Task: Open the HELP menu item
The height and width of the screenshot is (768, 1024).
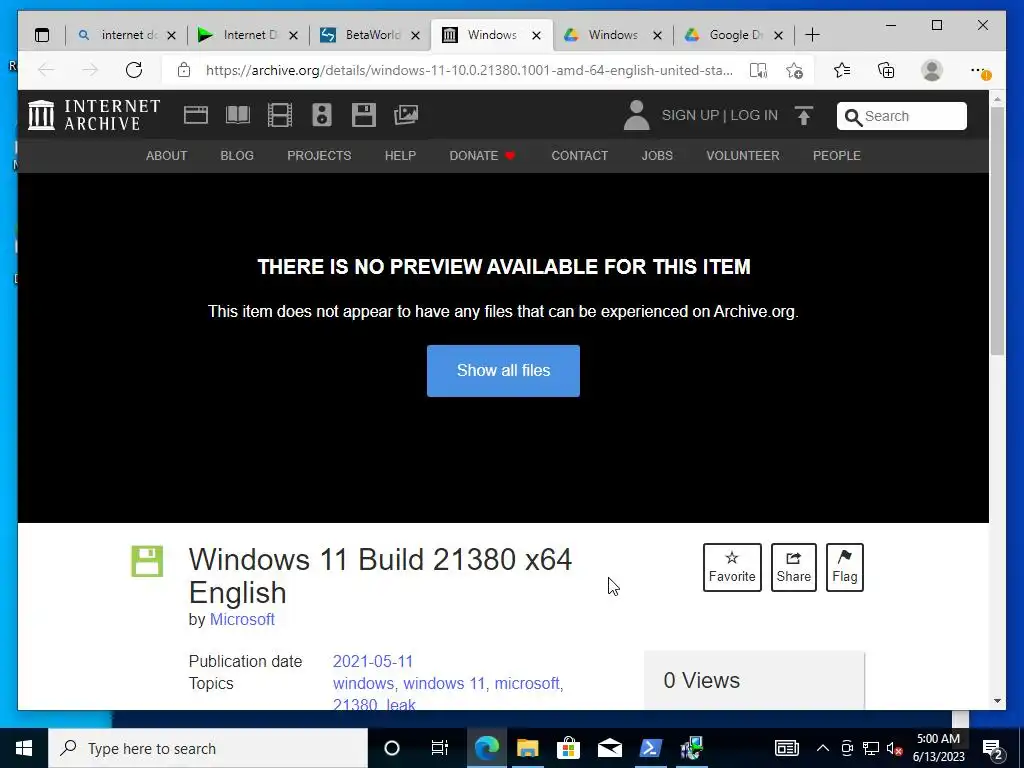Action: (x=400, y=155)
